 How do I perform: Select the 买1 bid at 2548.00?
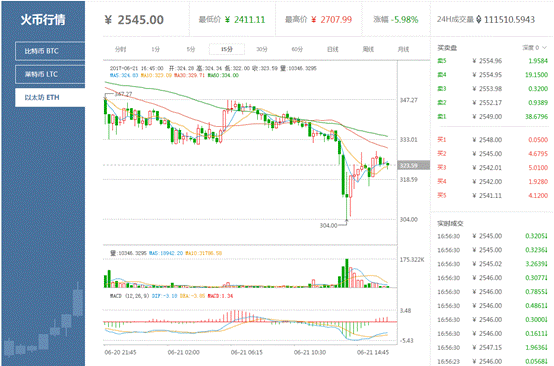tap(493, 140)
